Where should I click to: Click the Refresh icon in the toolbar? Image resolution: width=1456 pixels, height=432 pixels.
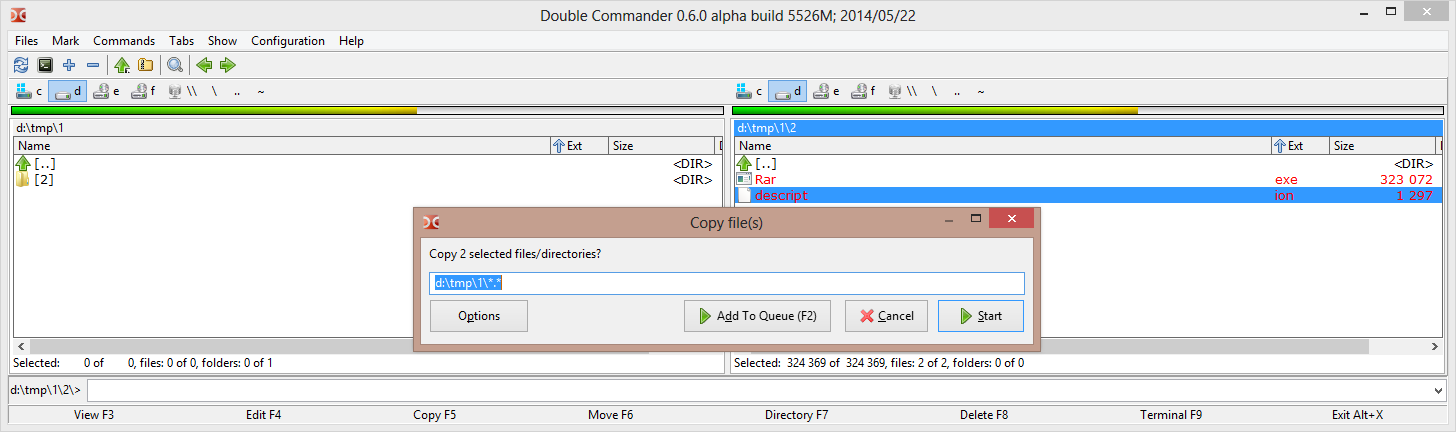click(x=21, y=65)
